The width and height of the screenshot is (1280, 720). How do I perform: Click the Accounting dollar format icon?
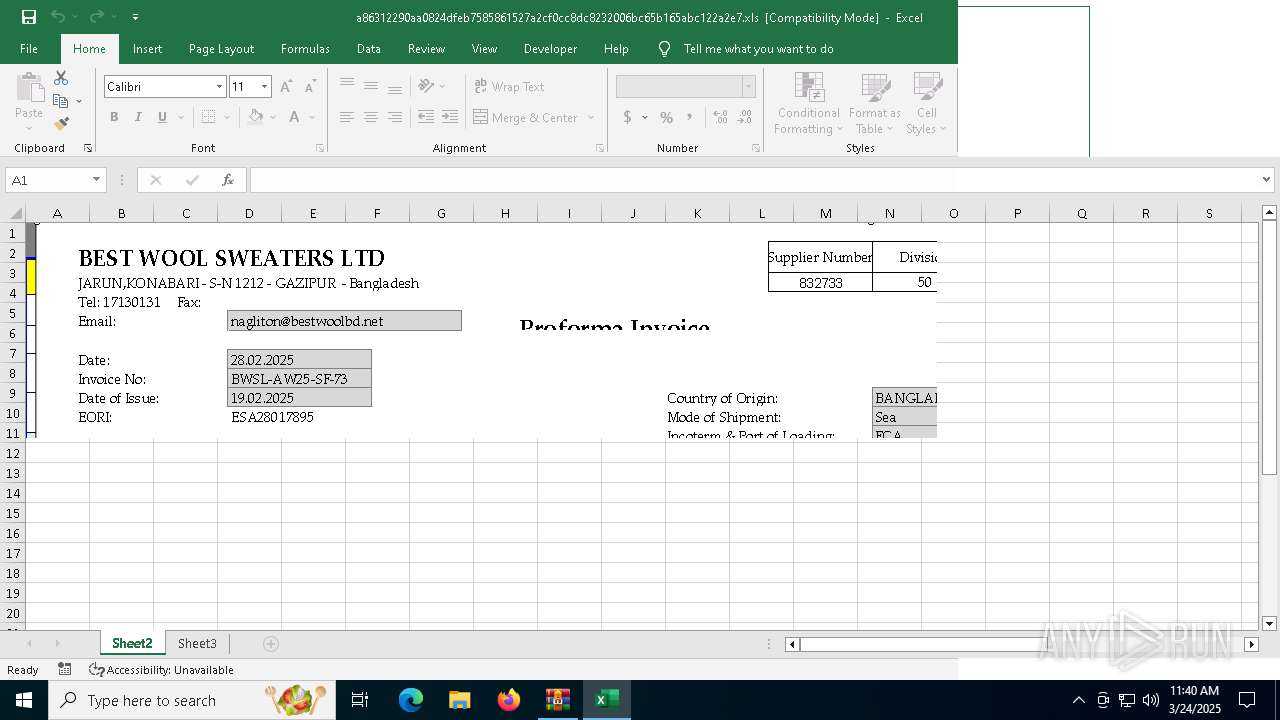(627, 117)
